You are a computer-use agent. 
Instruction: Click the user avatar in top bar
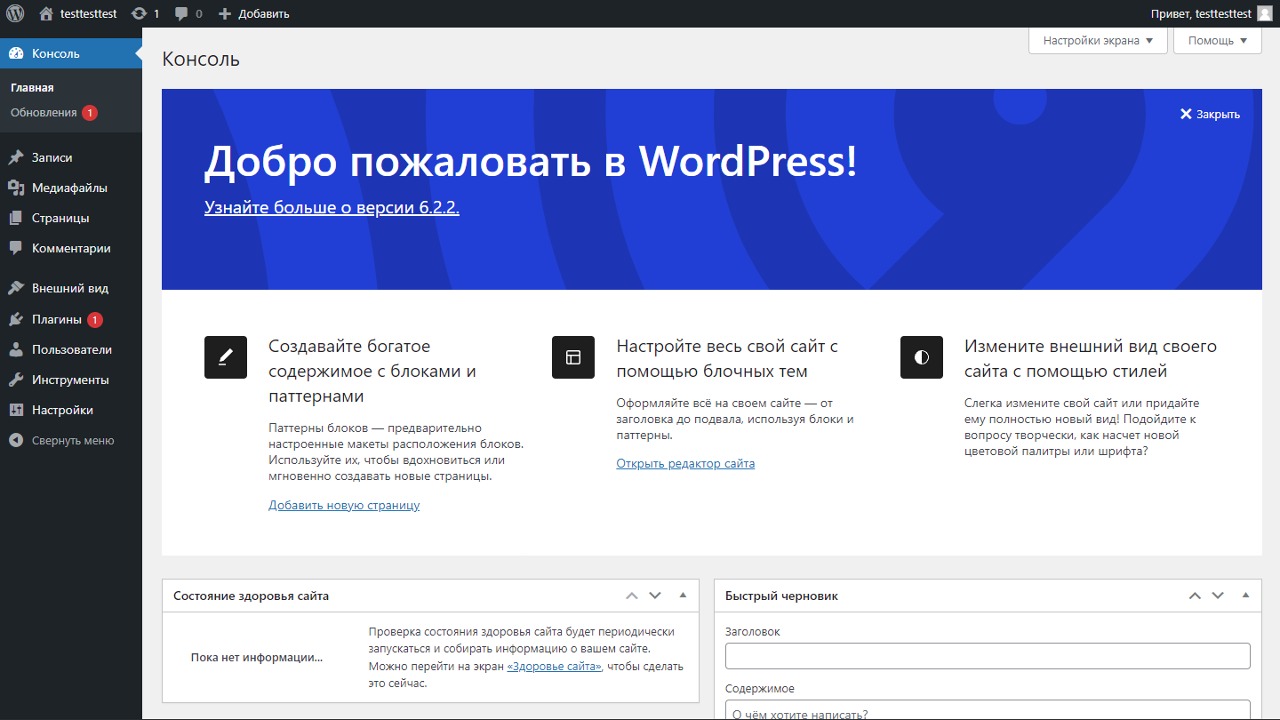pyautogui.click(x=1265, y=14)
